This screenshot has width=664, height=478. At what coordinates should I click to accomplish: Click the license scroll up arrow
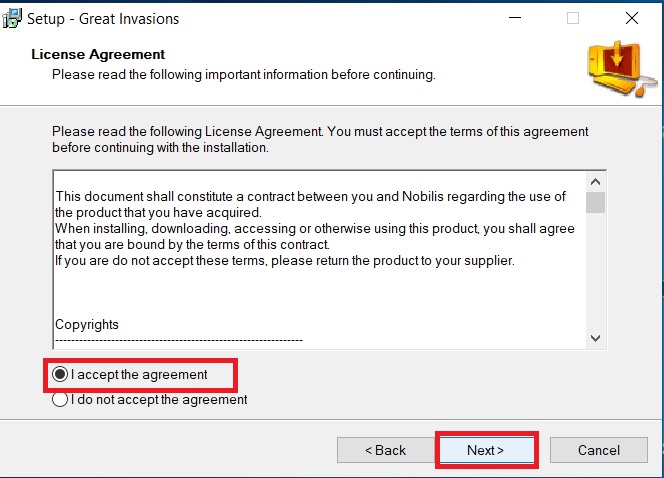595,182
